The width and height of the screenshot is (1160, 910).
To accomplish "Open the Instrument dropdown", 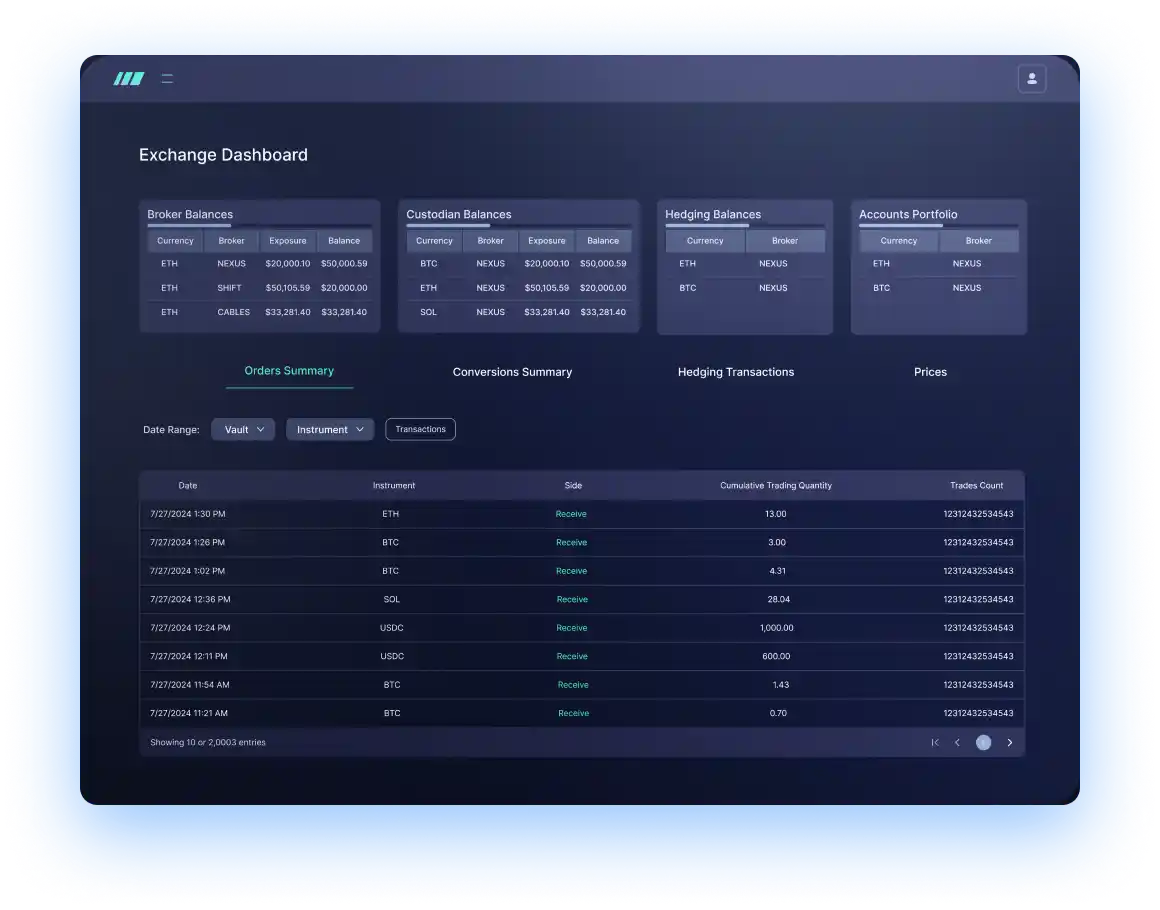I will (x=330, y=430).
